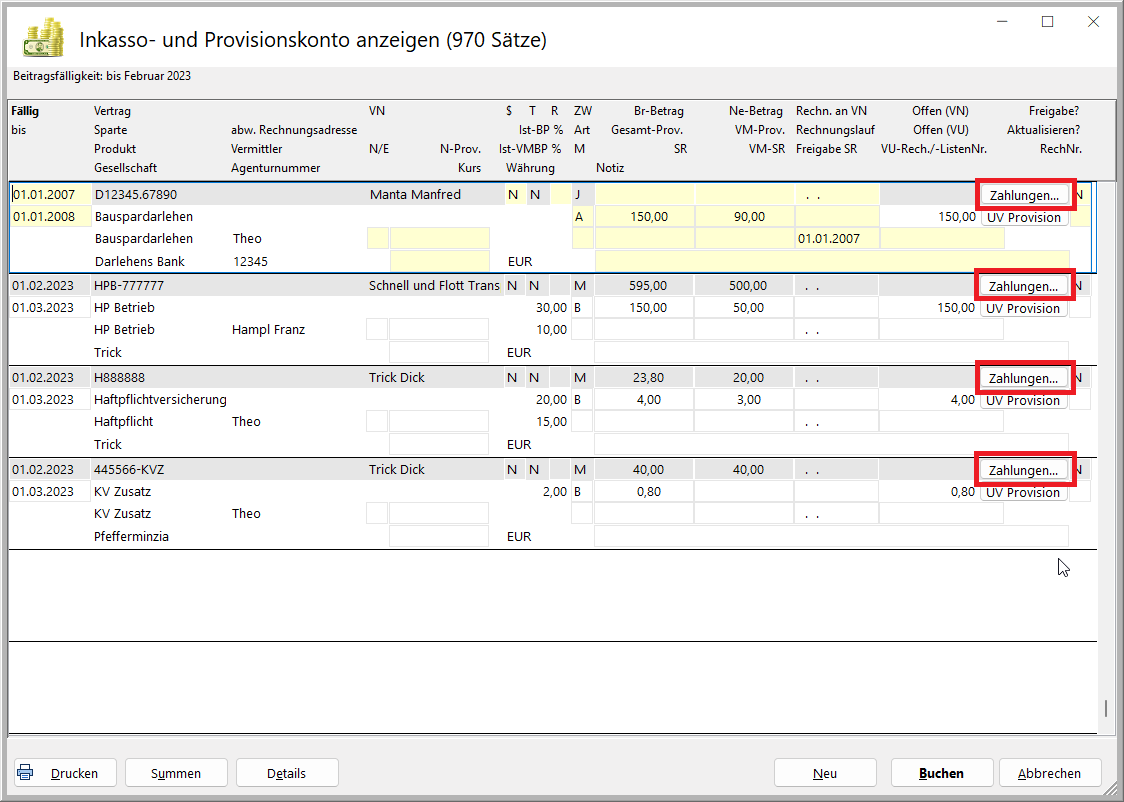
Task: Click the printer icon on Drucken button
Action: coord(26,772)
